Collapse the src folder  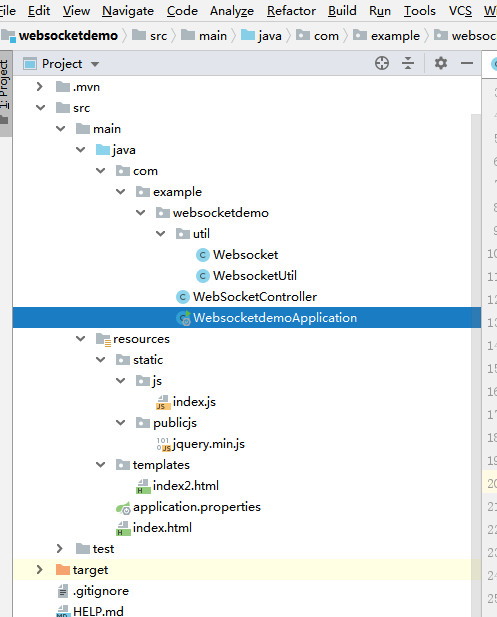click(41, 107)
